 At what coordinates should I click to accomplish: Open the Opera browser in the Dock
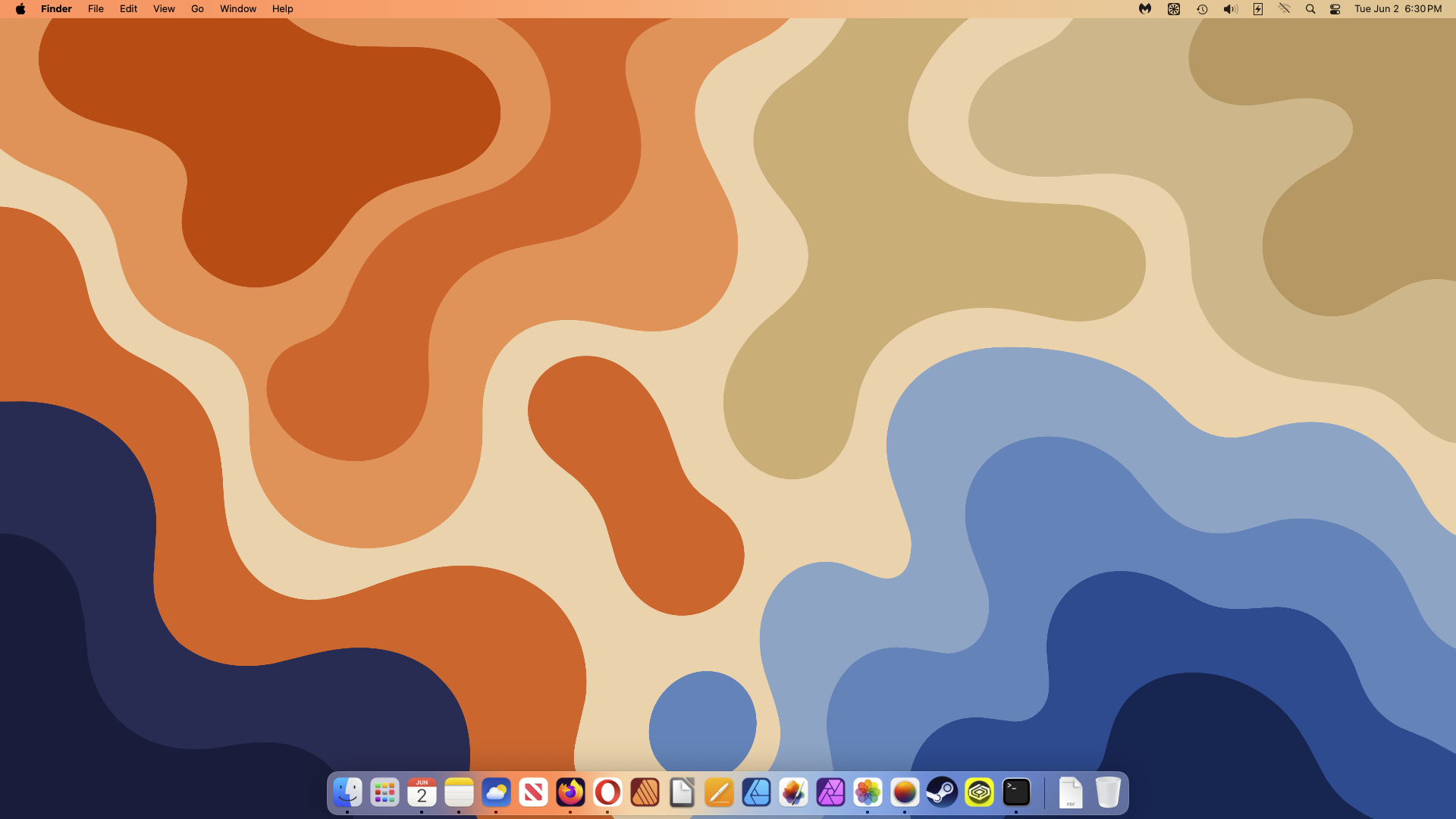click(x=608, y=793)
